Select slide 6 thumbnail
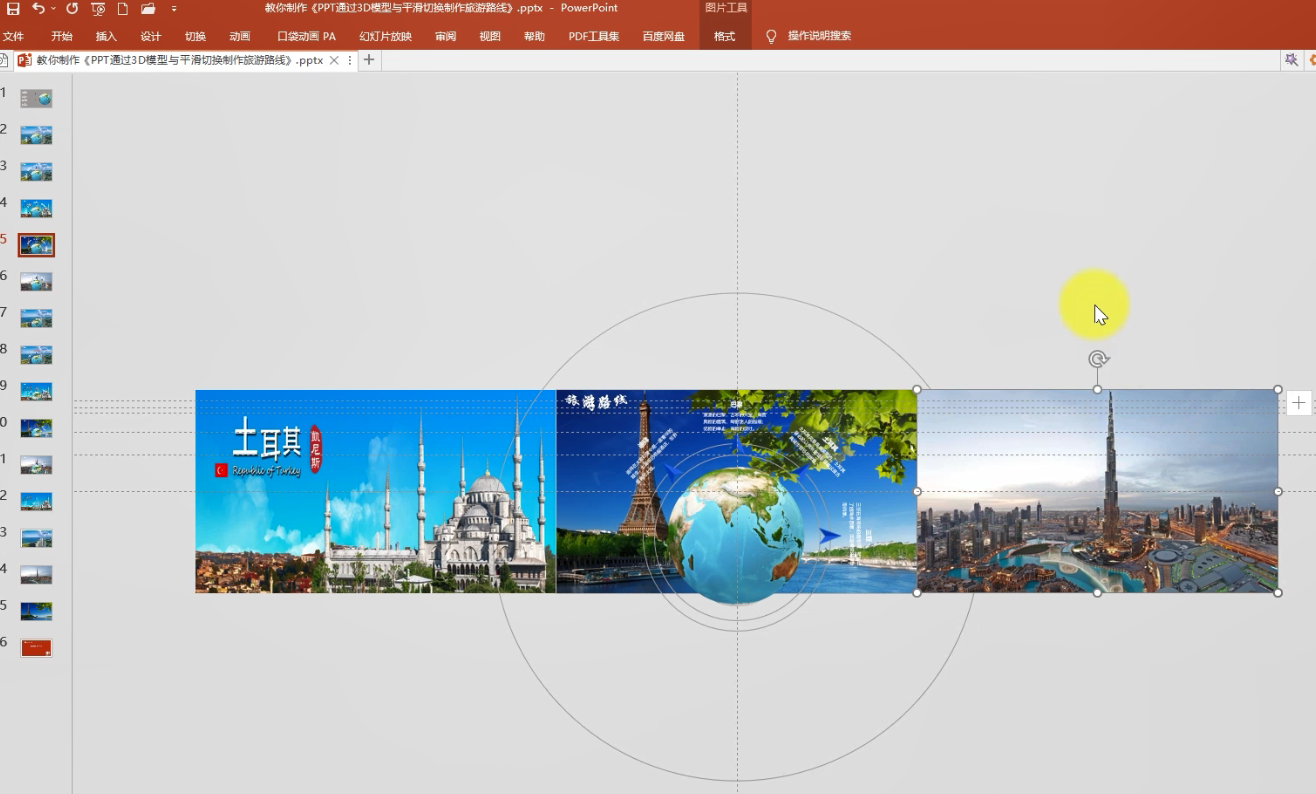1316x794 pixels. 36,281
